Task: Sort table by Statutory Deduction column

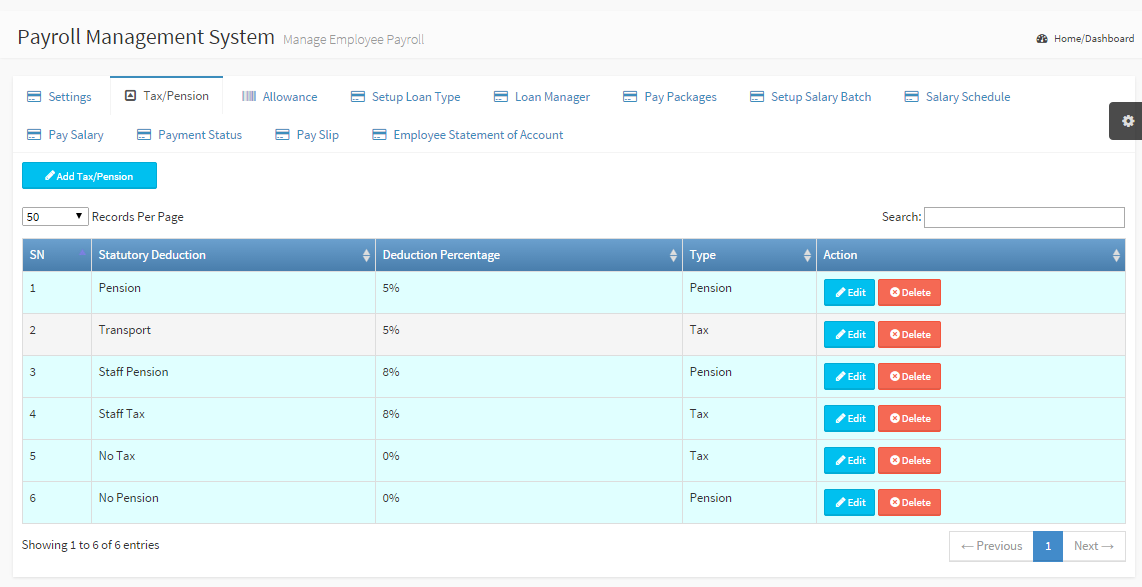Action: [x=233, y=255]
